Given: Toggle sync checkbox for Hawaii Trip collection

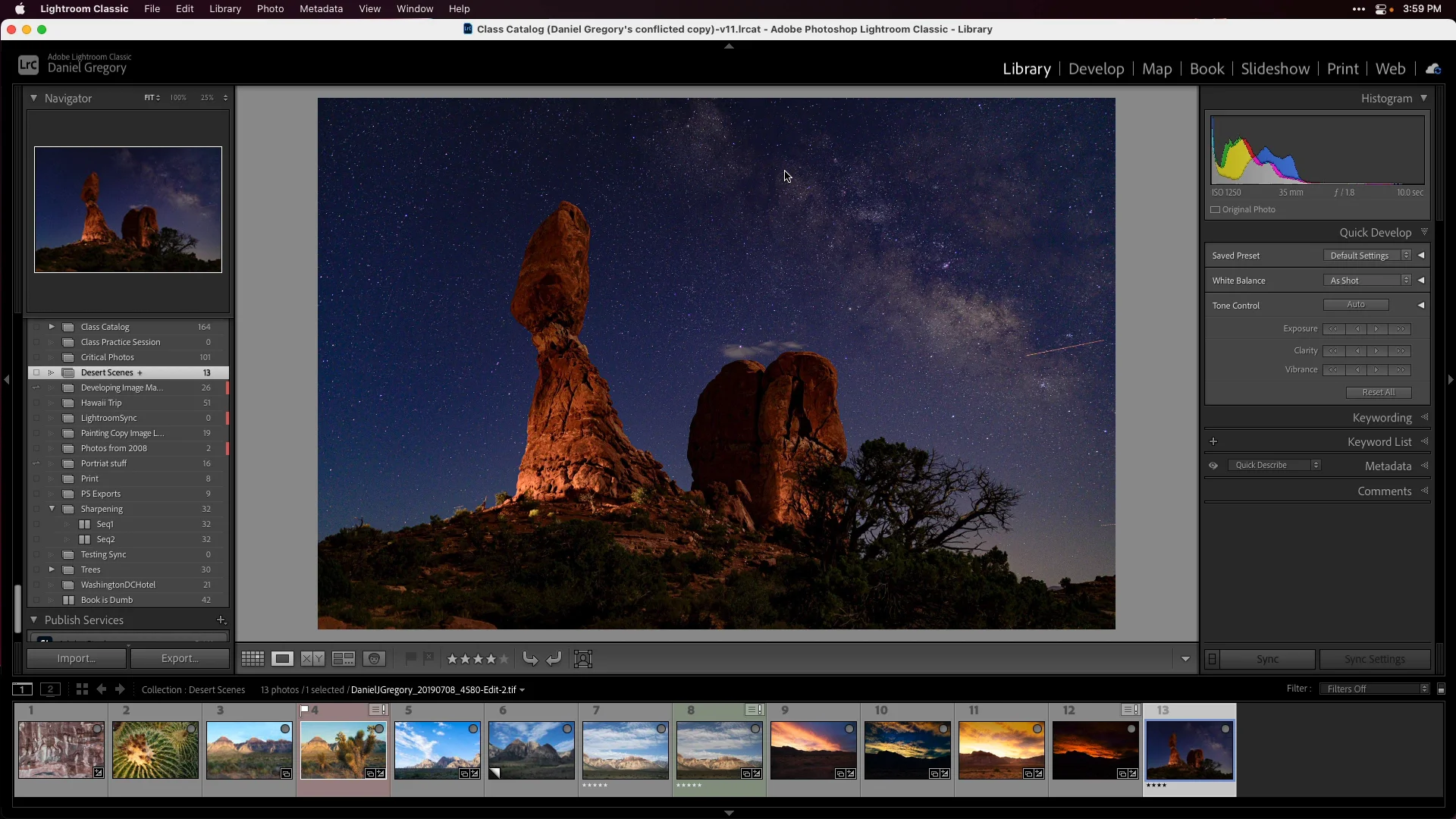Looking at the screenshot, I should click(x=36, y=403).
